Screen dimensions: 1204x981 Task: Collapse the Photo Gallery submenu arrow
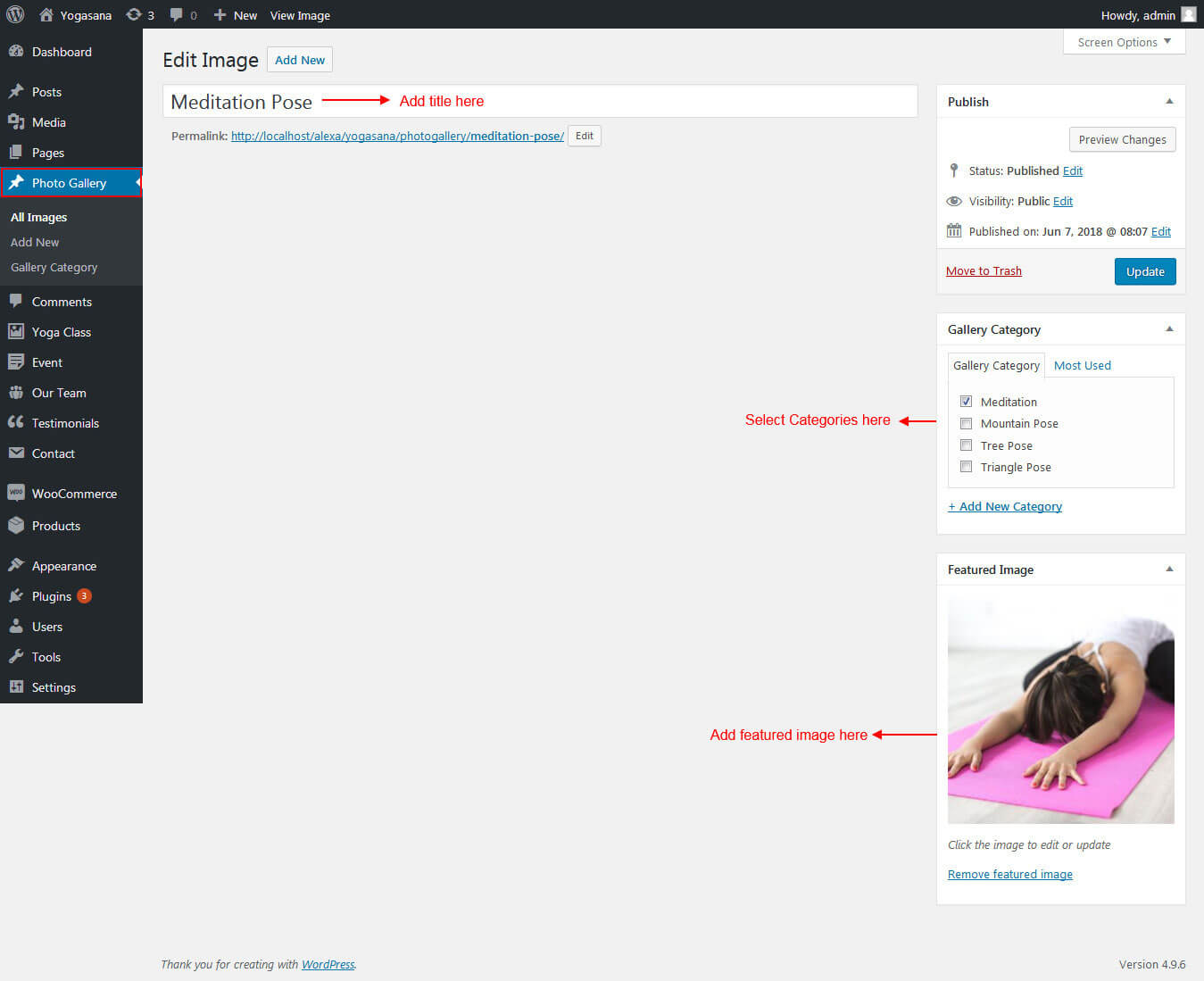(x=137, y=183)
